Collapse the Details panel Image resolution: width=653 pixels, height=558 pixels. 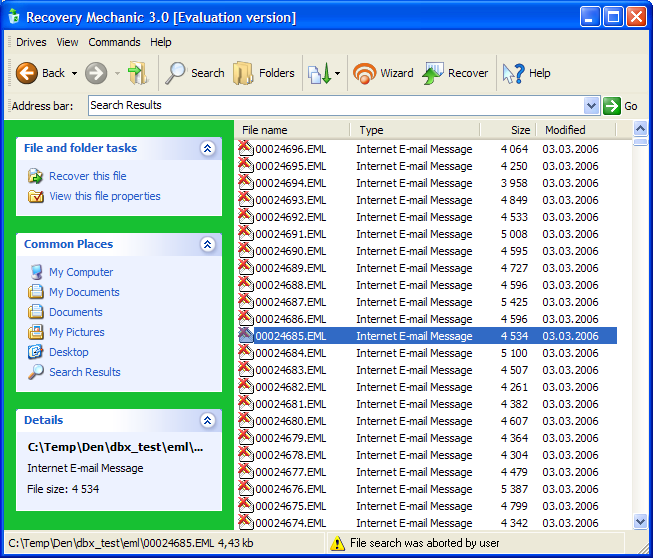(207, 420)
